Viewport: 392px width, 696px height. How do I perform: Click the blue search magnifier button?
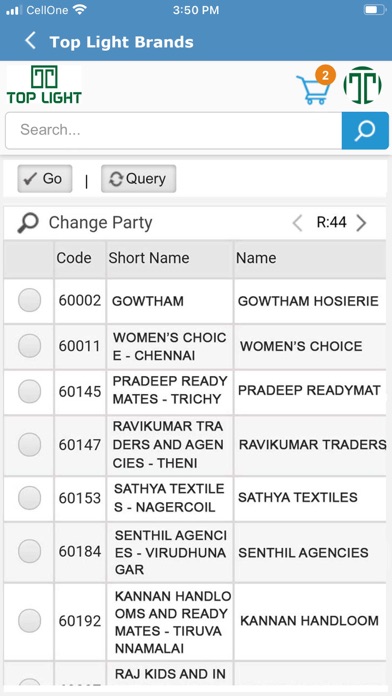[365, 130]
